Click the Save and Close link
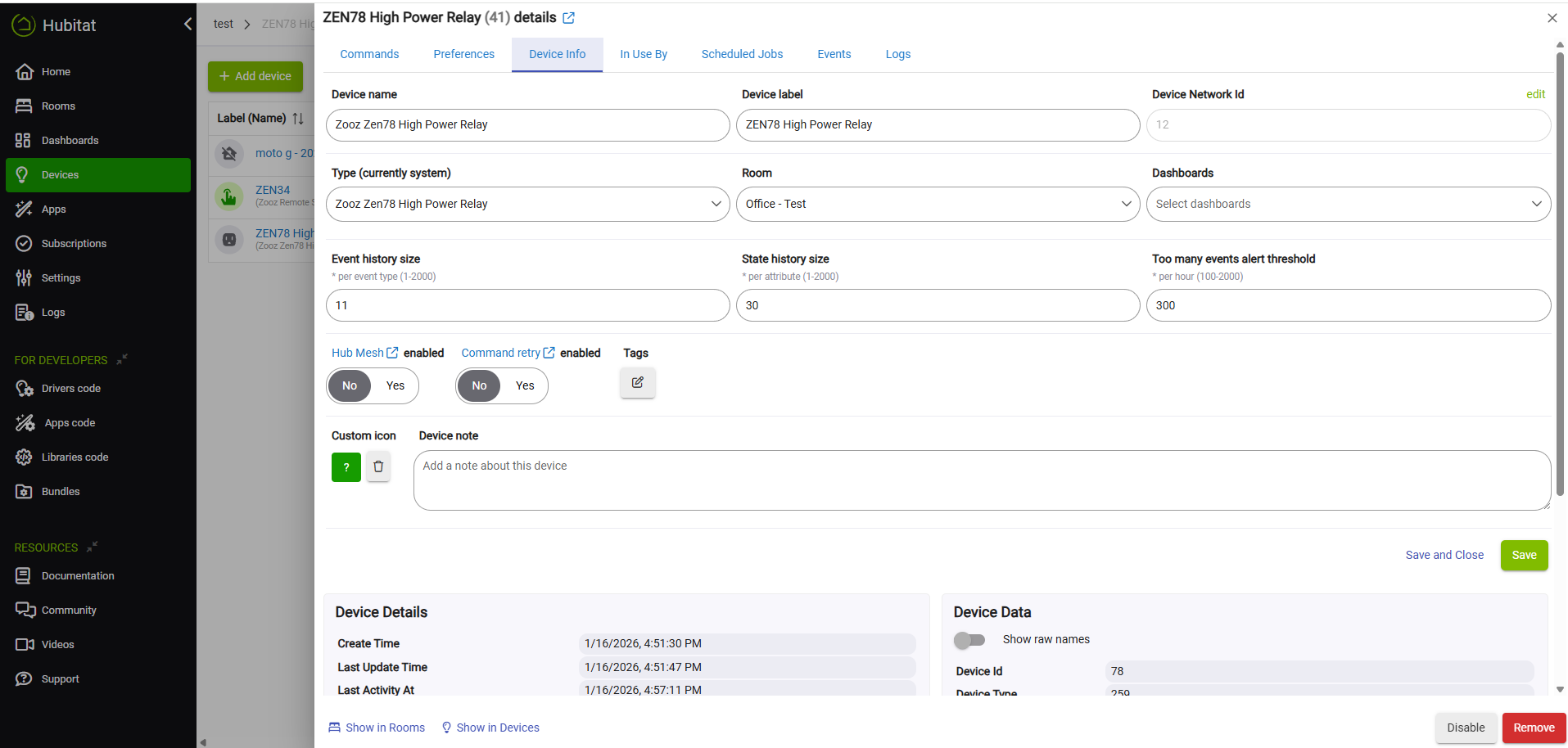Screen dimensions: 1568x748 coord(1444,556)
